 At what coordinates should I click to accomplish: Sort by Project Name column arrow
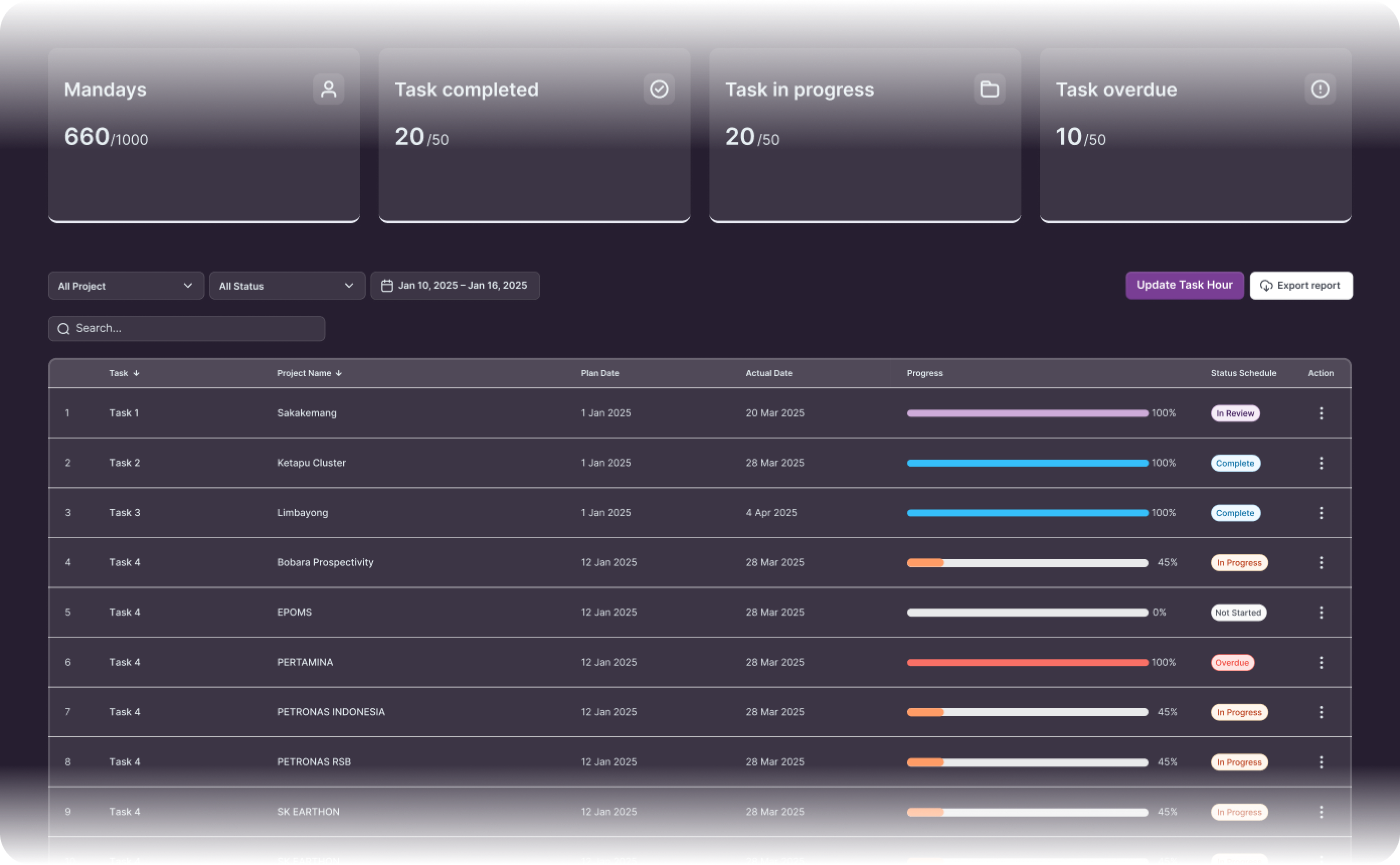tap(338, 373)
